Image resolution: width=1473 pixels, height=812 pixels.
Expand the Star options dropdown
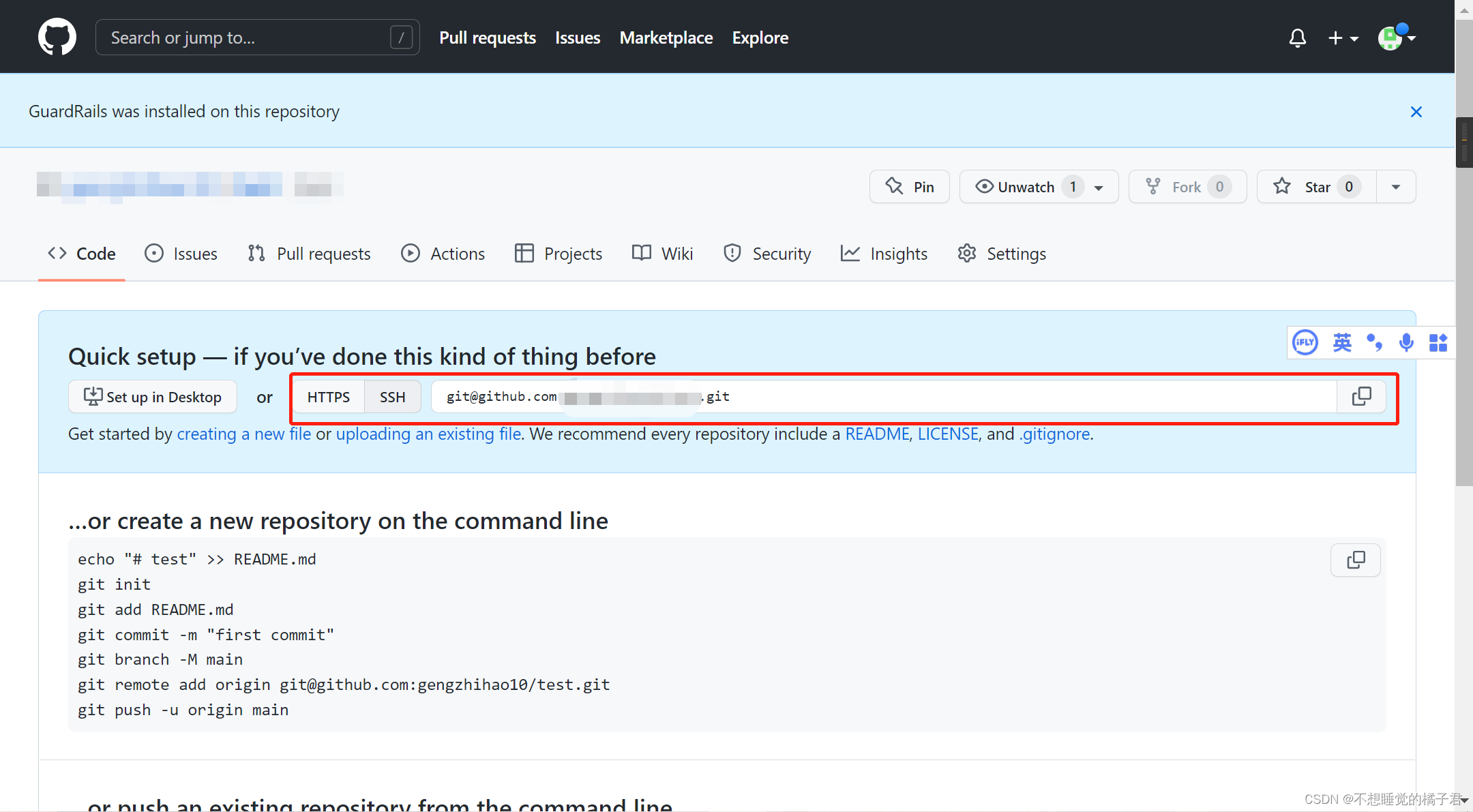(x=1395, y=187)
